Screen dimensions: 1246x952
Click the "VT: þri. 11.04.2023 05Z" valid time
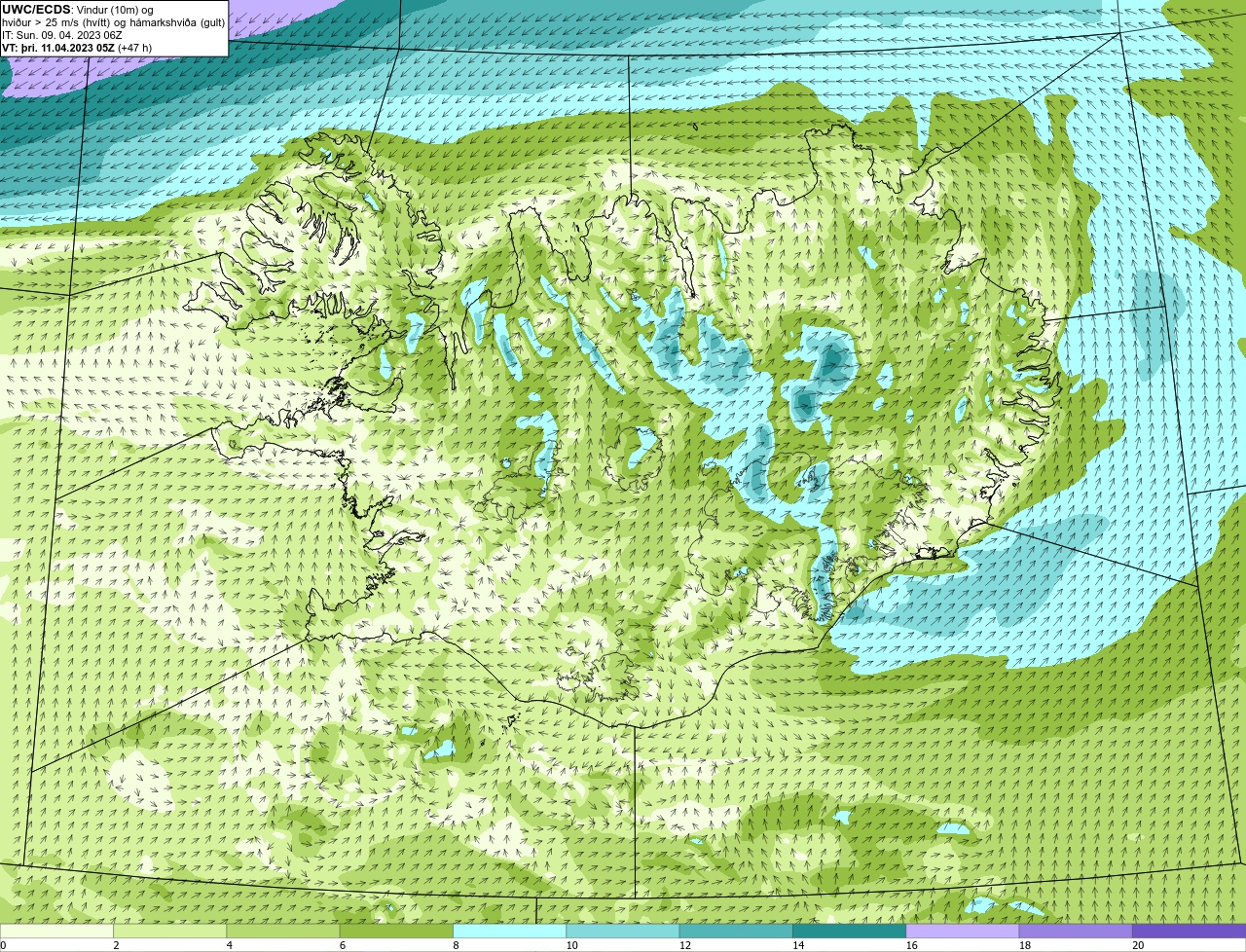coord(58,48)
